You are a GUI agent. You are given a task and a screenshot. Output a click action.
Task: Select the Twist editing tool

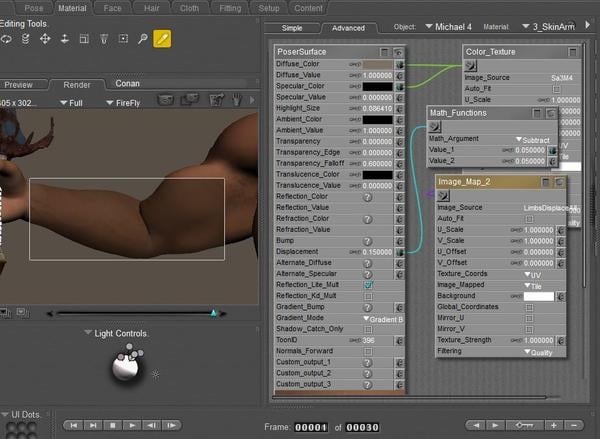point(25,39)
